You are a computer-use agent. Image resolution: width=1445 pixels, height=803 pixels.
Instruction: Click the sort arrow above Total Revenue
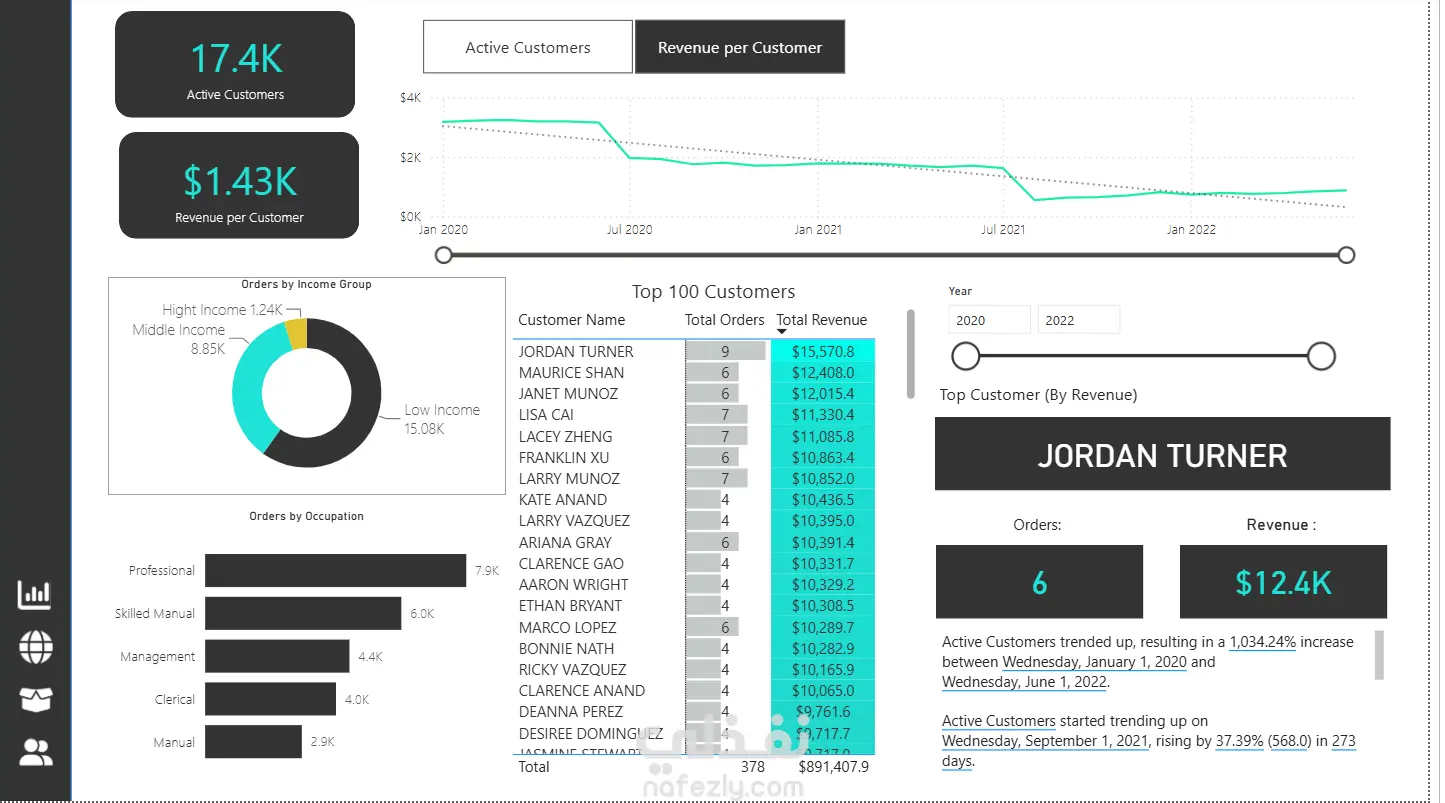(782, 332)
